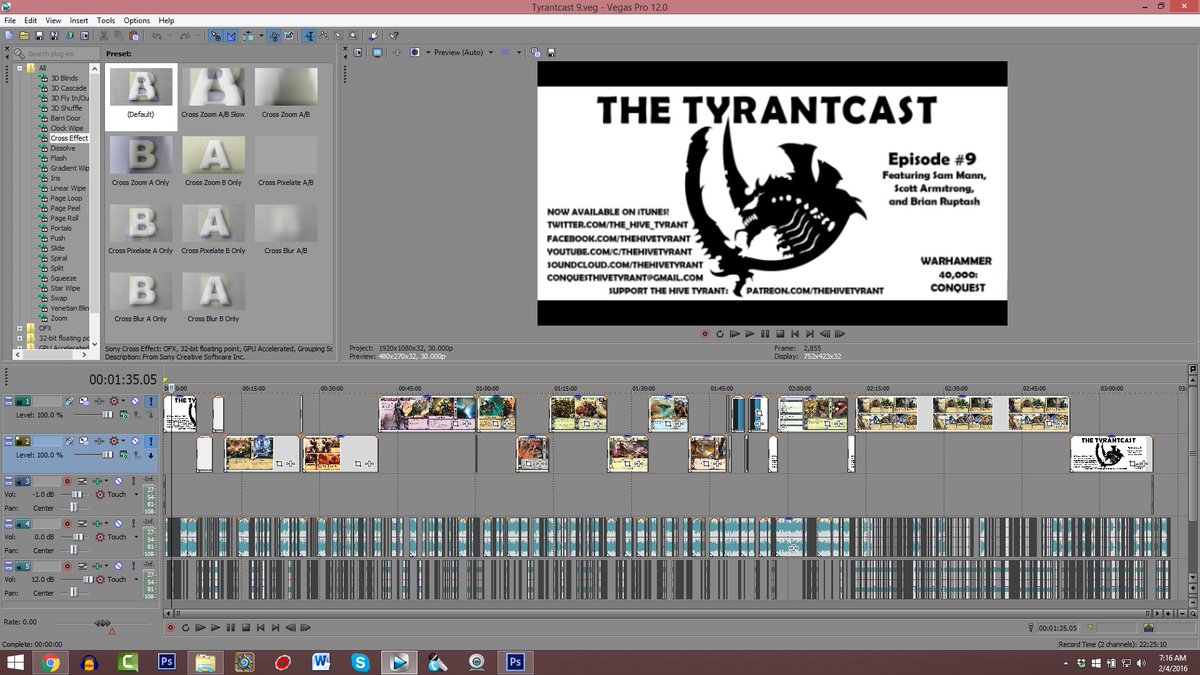The width and height of the screenshot is (1200, 675).
Task: Click track 3 automation settings gear icon
Action: tap(100, 494)
